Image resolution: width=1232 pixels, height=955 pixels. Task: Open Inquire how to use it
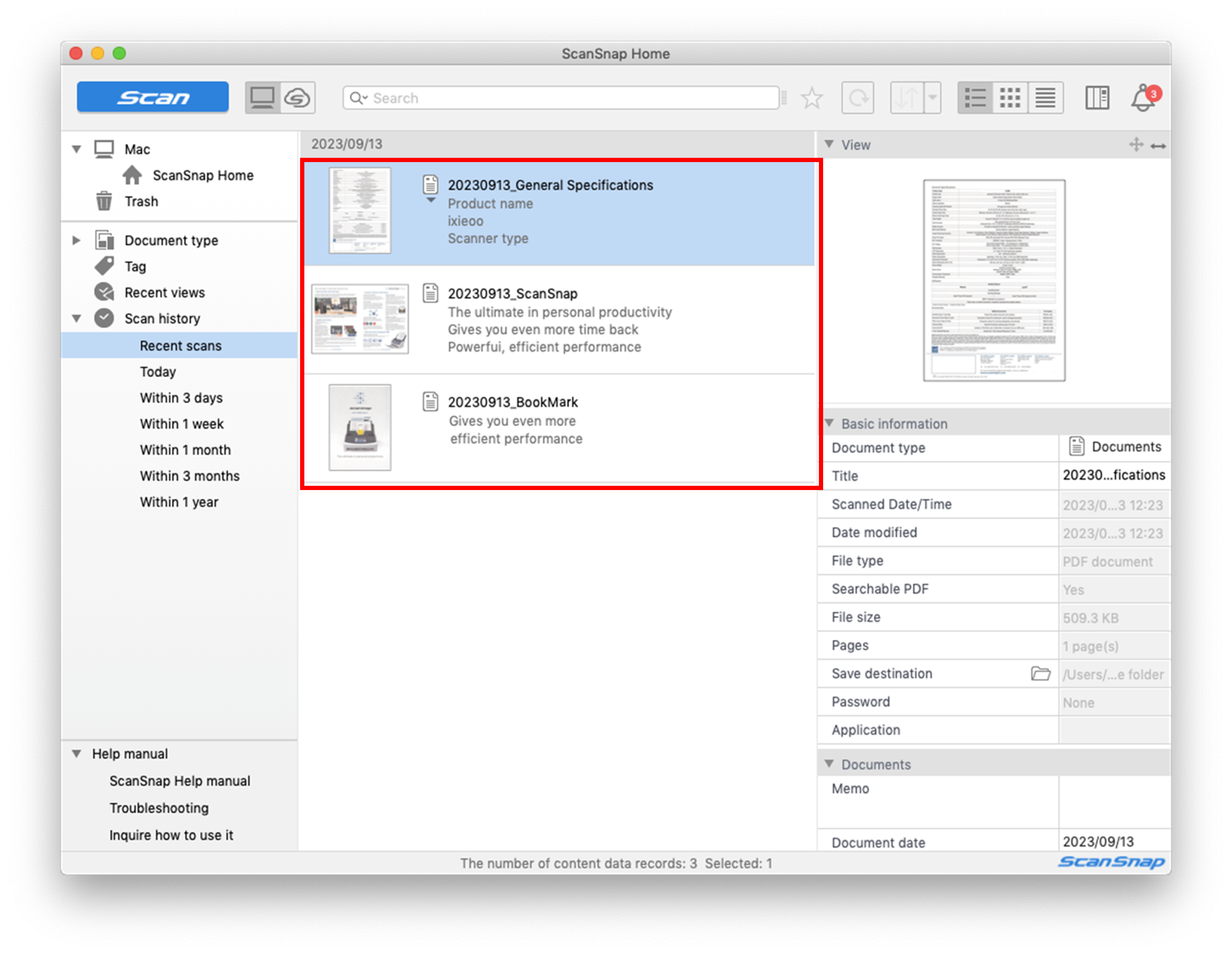pos(171,835)
